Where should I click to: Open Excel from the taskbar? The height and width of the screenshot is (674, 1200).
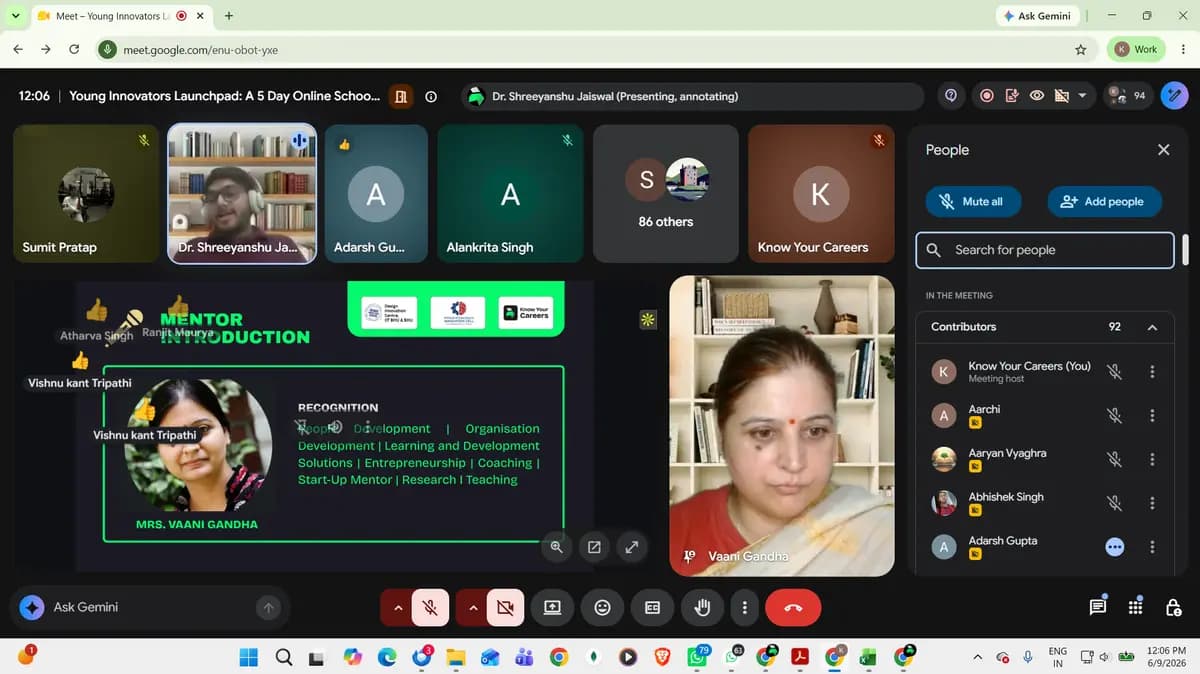click(868, 657)
